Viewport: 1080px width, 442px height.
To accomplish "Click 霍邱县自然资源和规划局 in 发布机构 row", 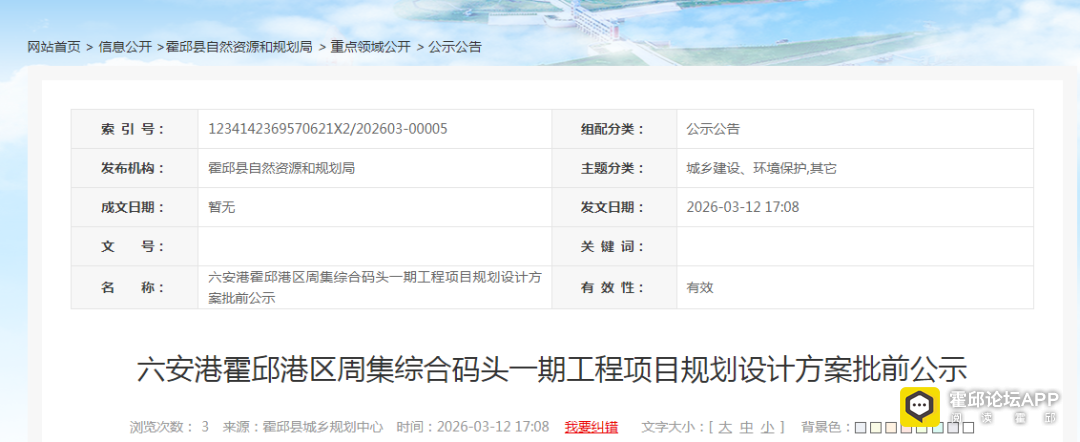I will click(281, 168).
